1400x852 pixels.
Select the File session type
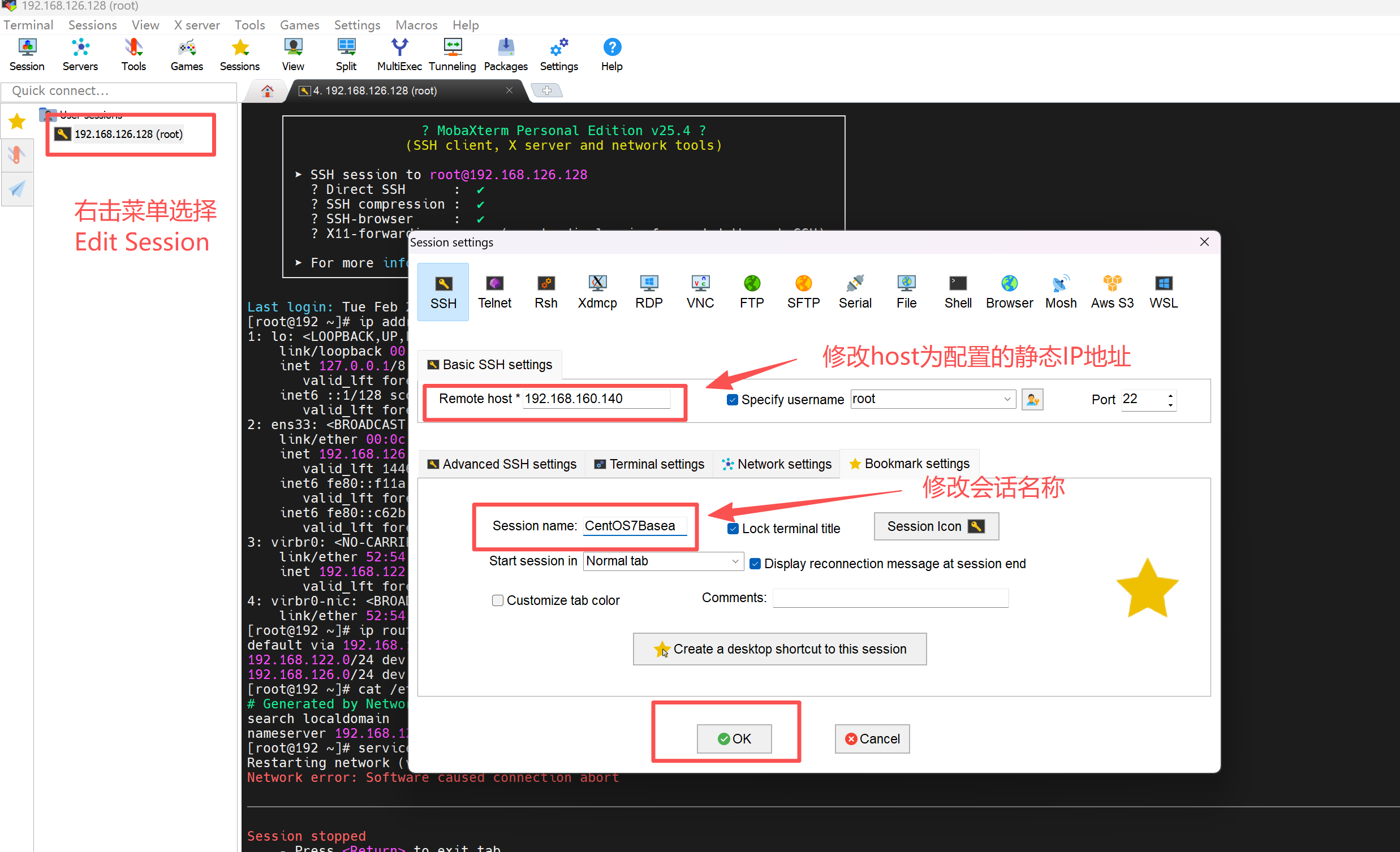[906, 292]
